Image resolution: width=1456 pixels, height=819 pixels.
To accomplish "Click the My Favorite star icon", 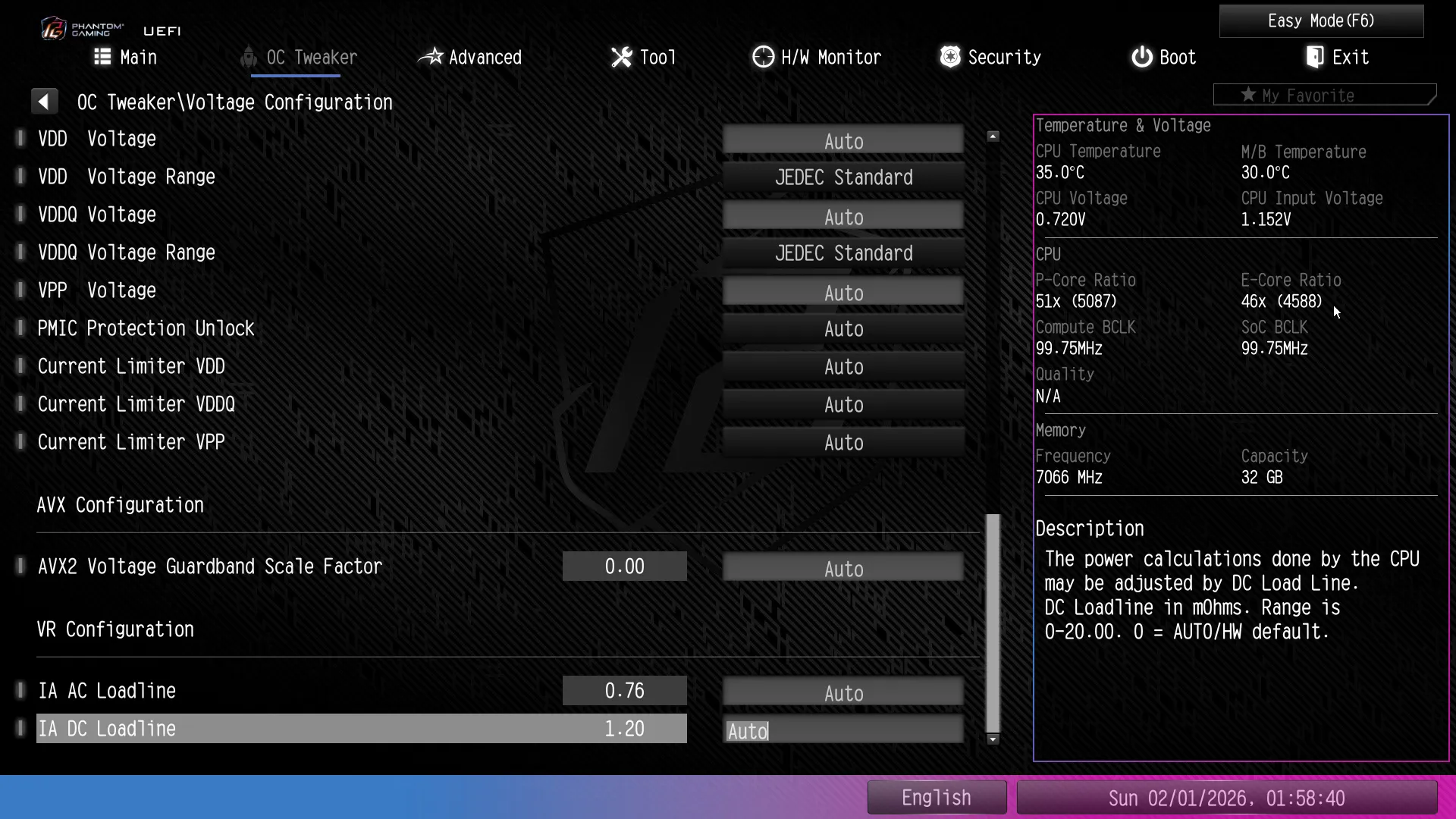I will (x=1248, y=95).
